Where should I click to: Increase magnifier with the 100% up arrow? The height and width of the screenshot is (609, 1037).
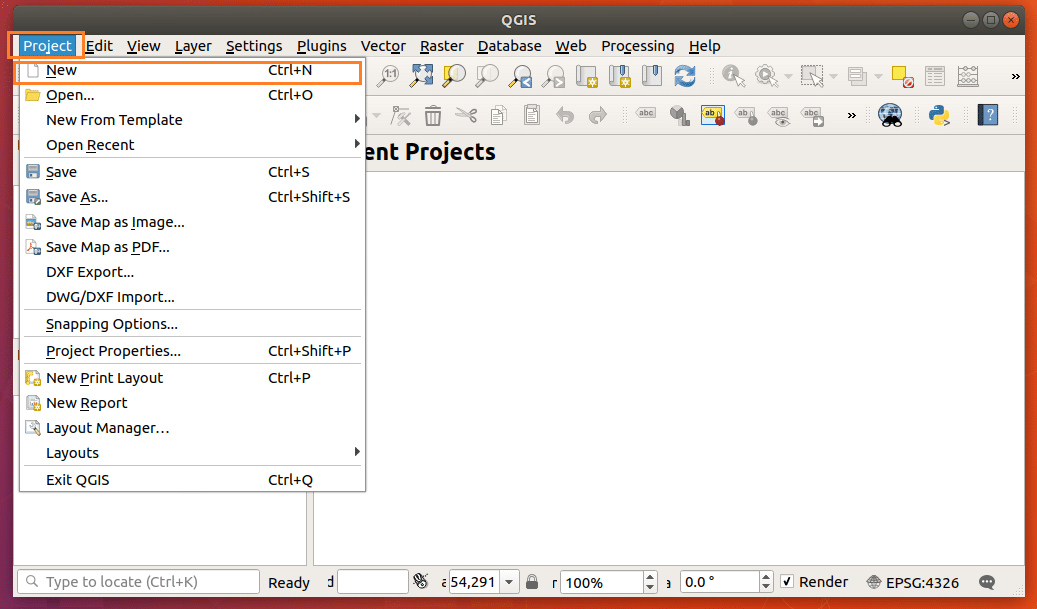tap(650, 577)
